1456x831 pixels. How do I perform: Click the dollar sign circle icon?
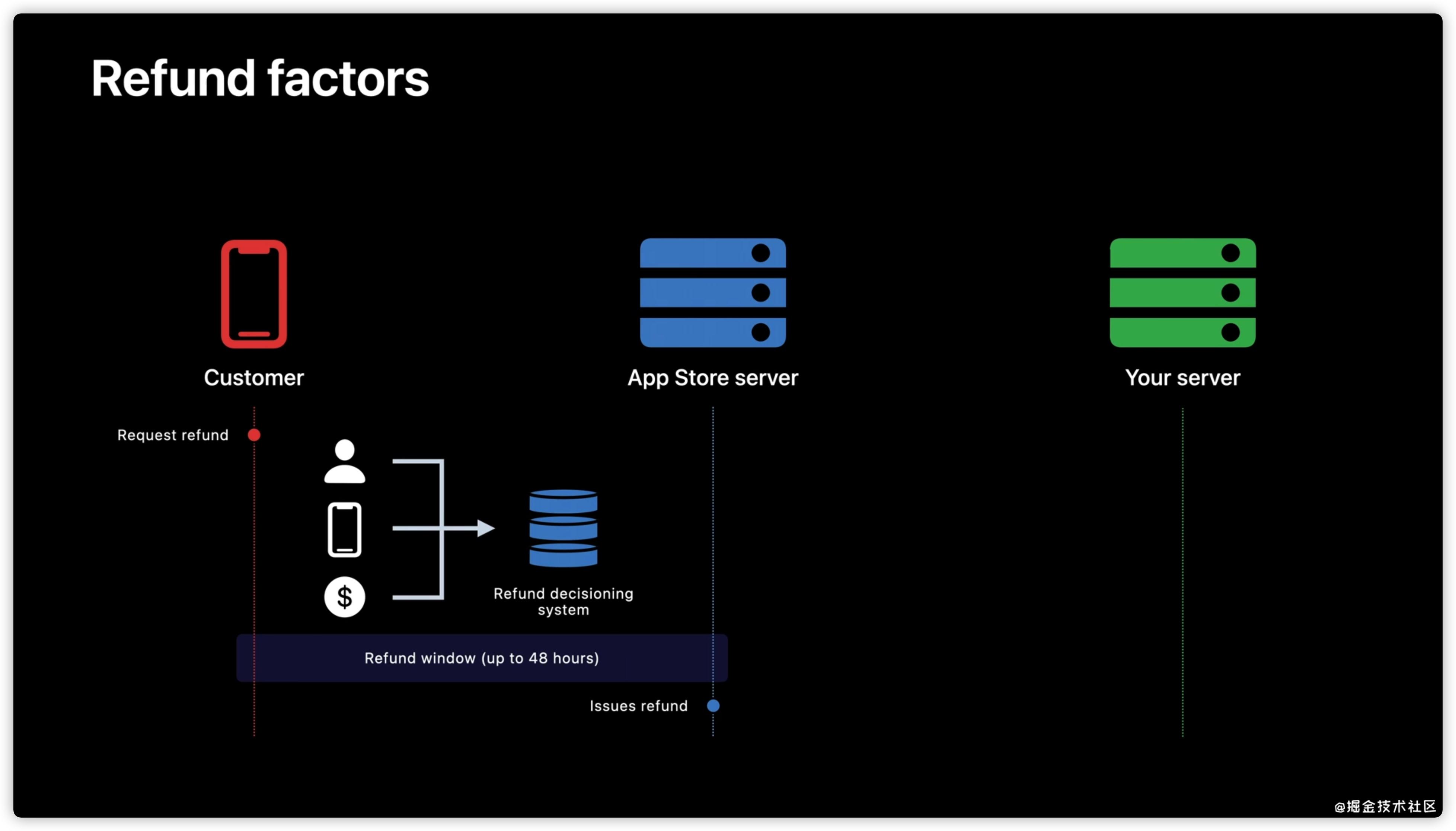coord(345,597)
